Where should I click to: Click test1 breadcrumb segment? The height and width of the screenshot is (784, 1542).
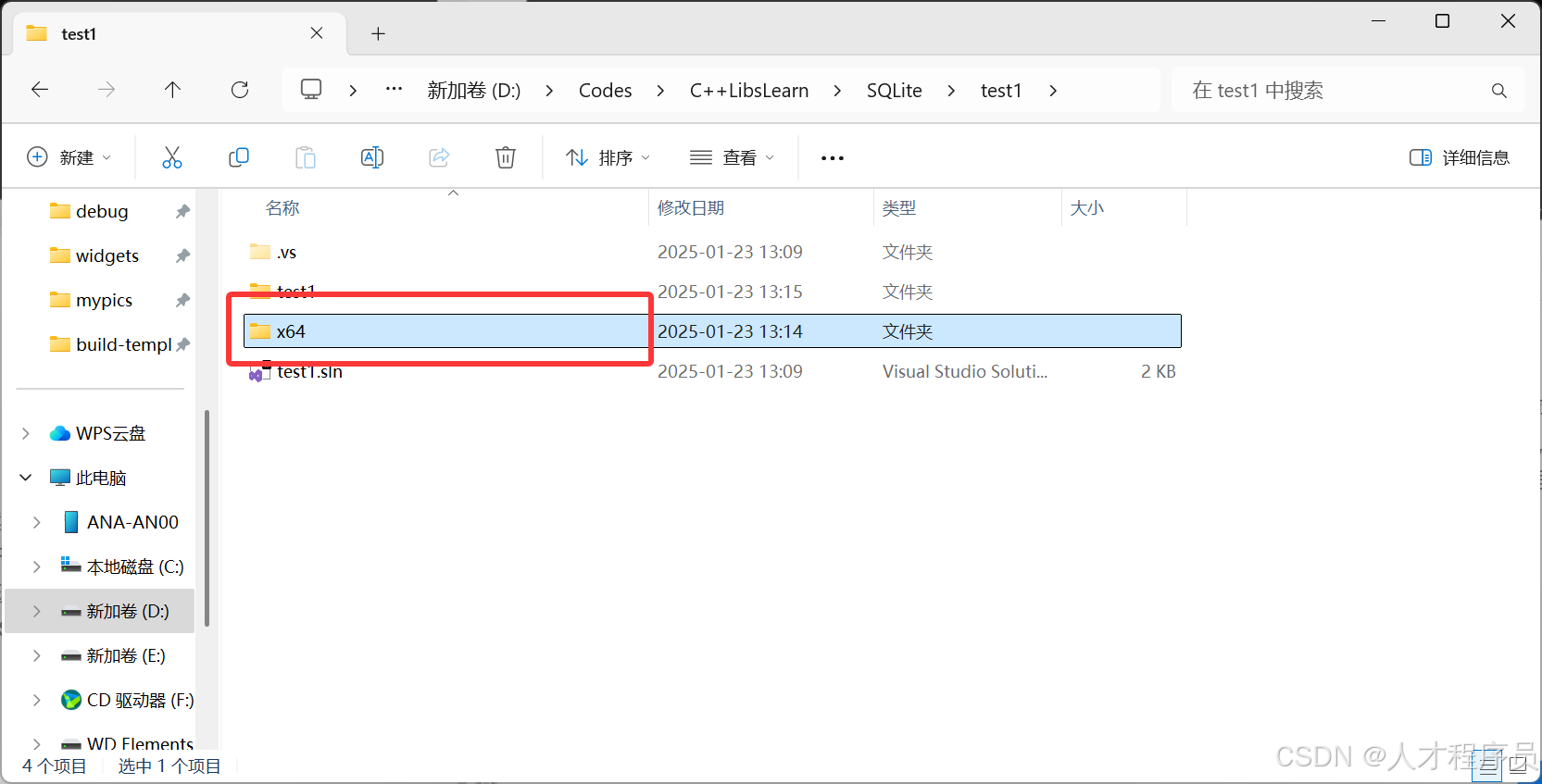(x=1001, y=91)
